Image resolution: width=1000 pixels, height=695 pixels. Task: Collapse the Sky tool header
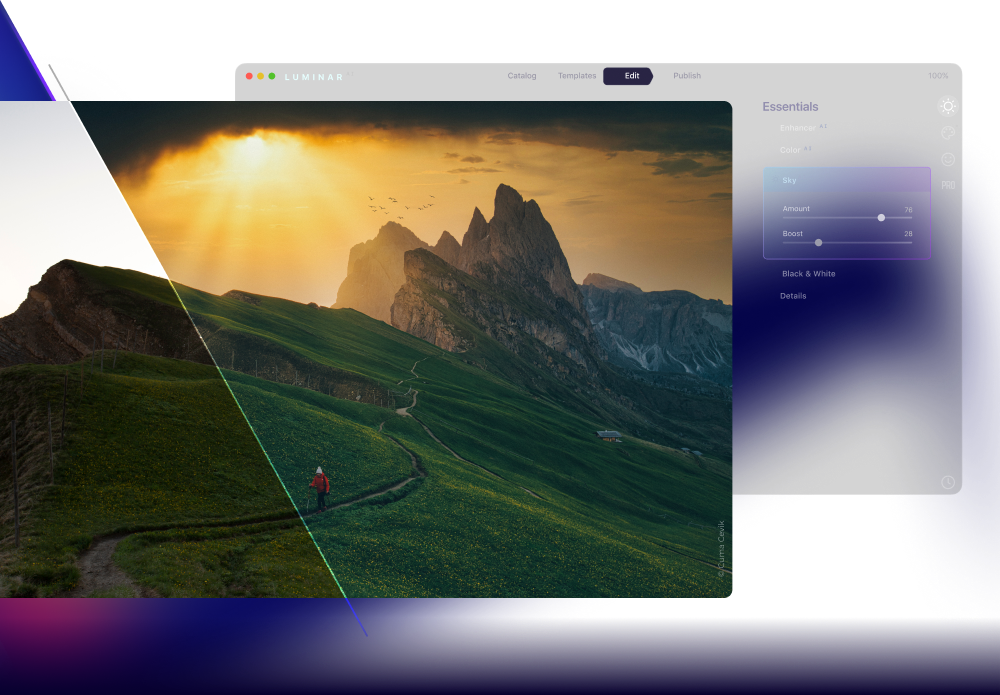(x=847, y=180)
